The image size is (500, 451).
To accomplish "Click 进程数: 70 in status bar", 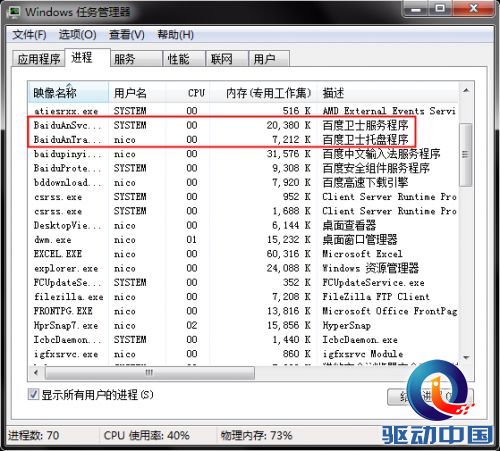I will (x=34, y=435).
